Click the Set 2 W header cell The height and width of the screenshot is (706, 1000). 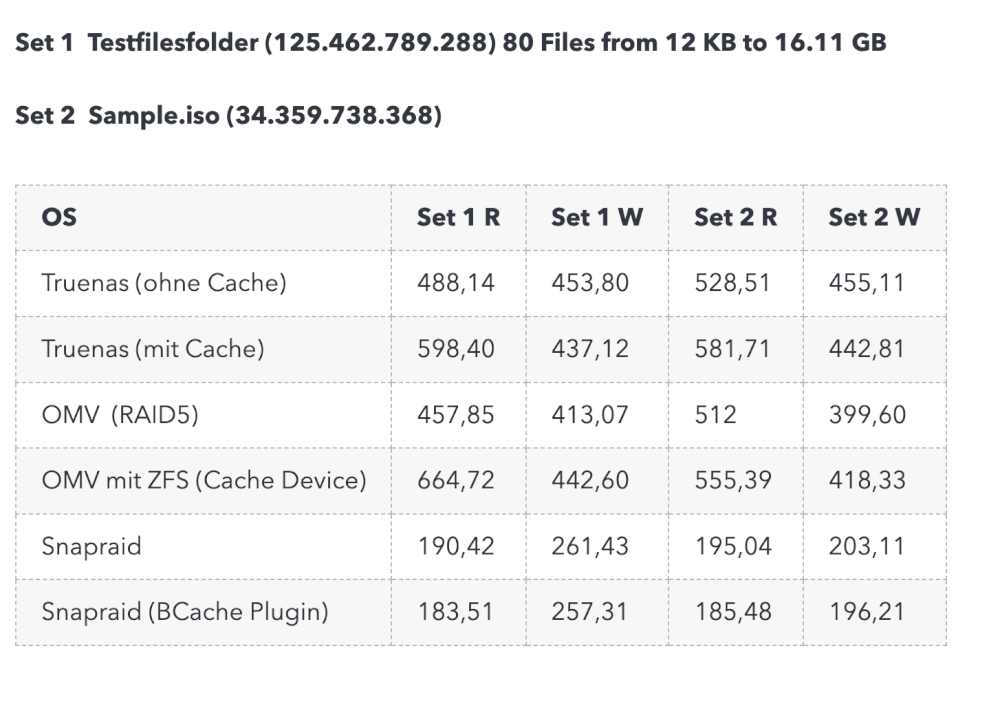pyautogui.click(x=874, y=217)
